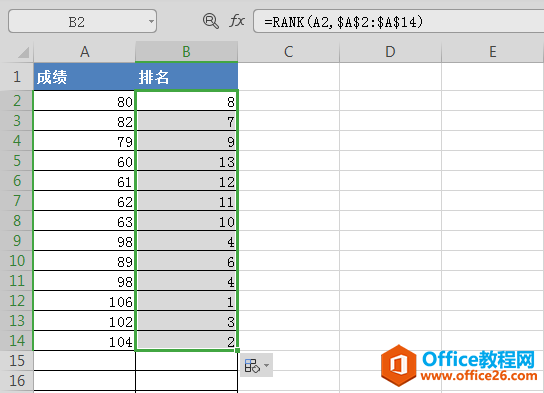Image resolution: width=544 pixels, height=393 pixels.
Task: Select cell with score 63
Action: [84, 221]
